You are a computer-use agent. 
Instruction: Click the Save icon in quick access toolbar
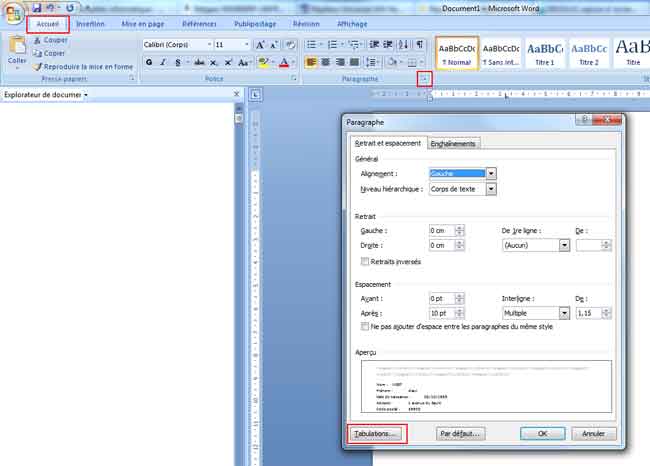click(x=36, y=7)
